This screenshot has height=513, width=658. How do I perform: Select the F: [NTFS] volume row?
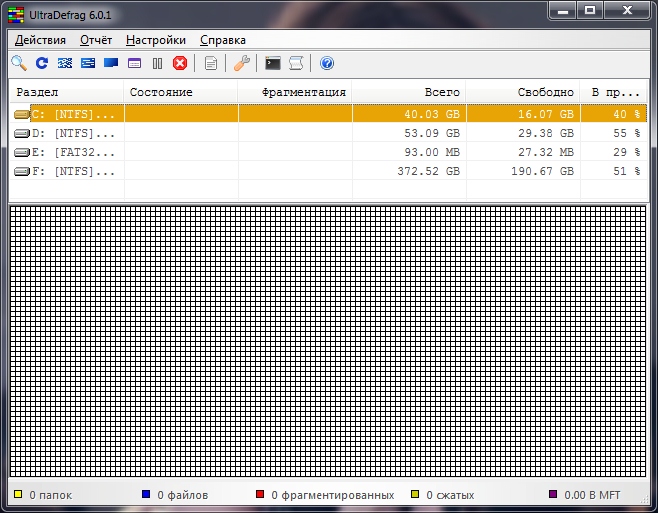[x=329, y=171]
